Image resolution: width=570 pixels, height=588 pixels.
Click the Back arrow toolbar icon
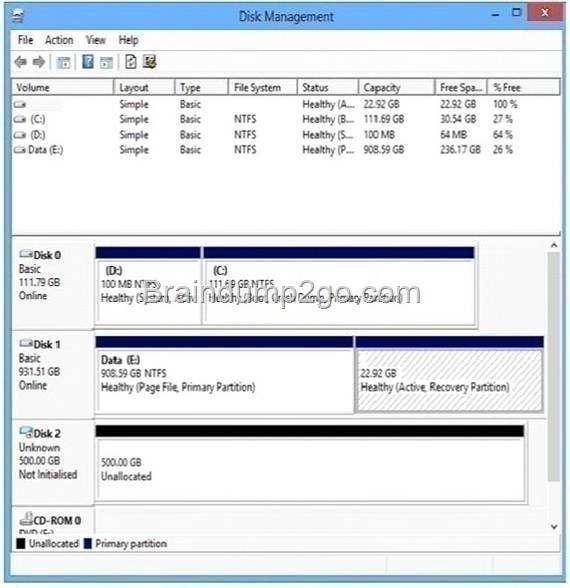(x=21, y=62)
